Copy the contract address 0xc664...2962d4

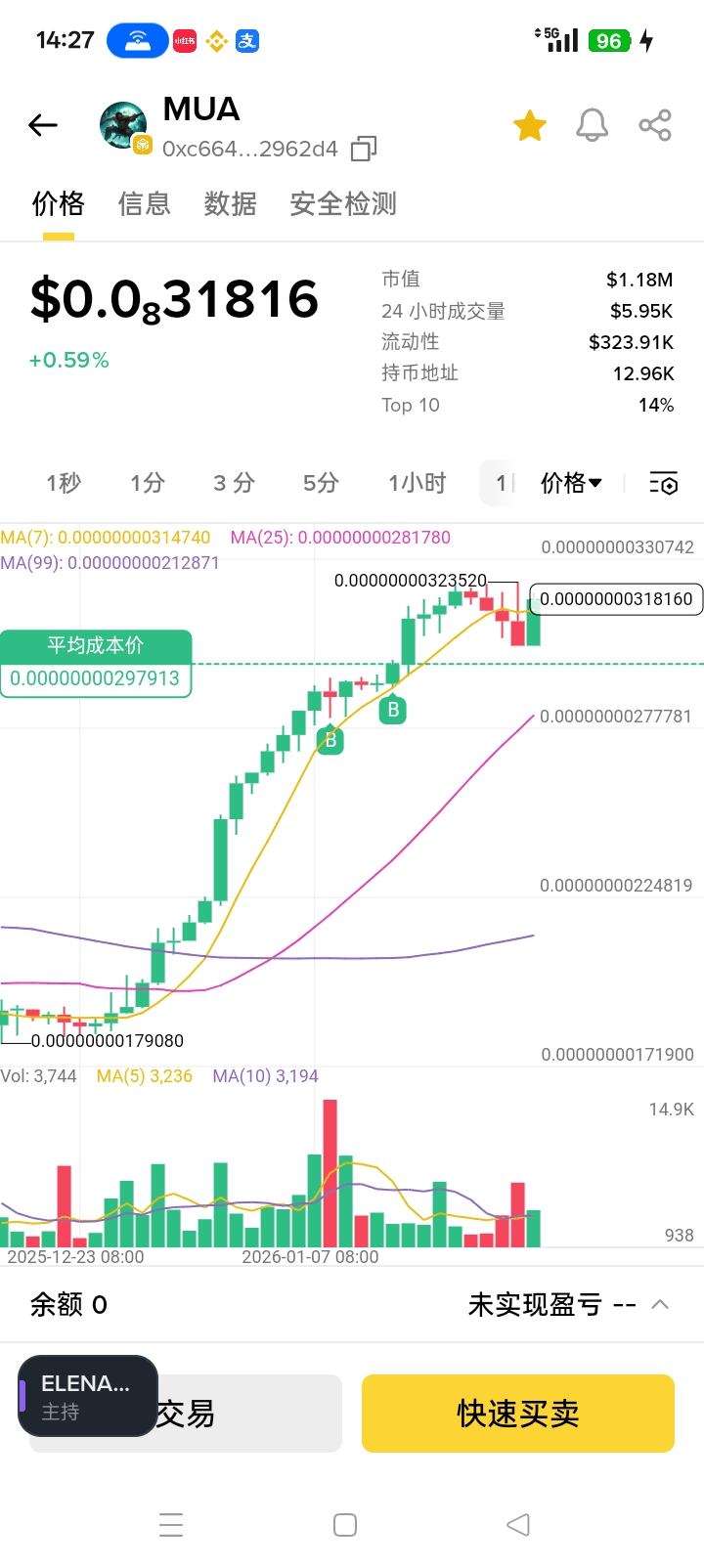364,149
